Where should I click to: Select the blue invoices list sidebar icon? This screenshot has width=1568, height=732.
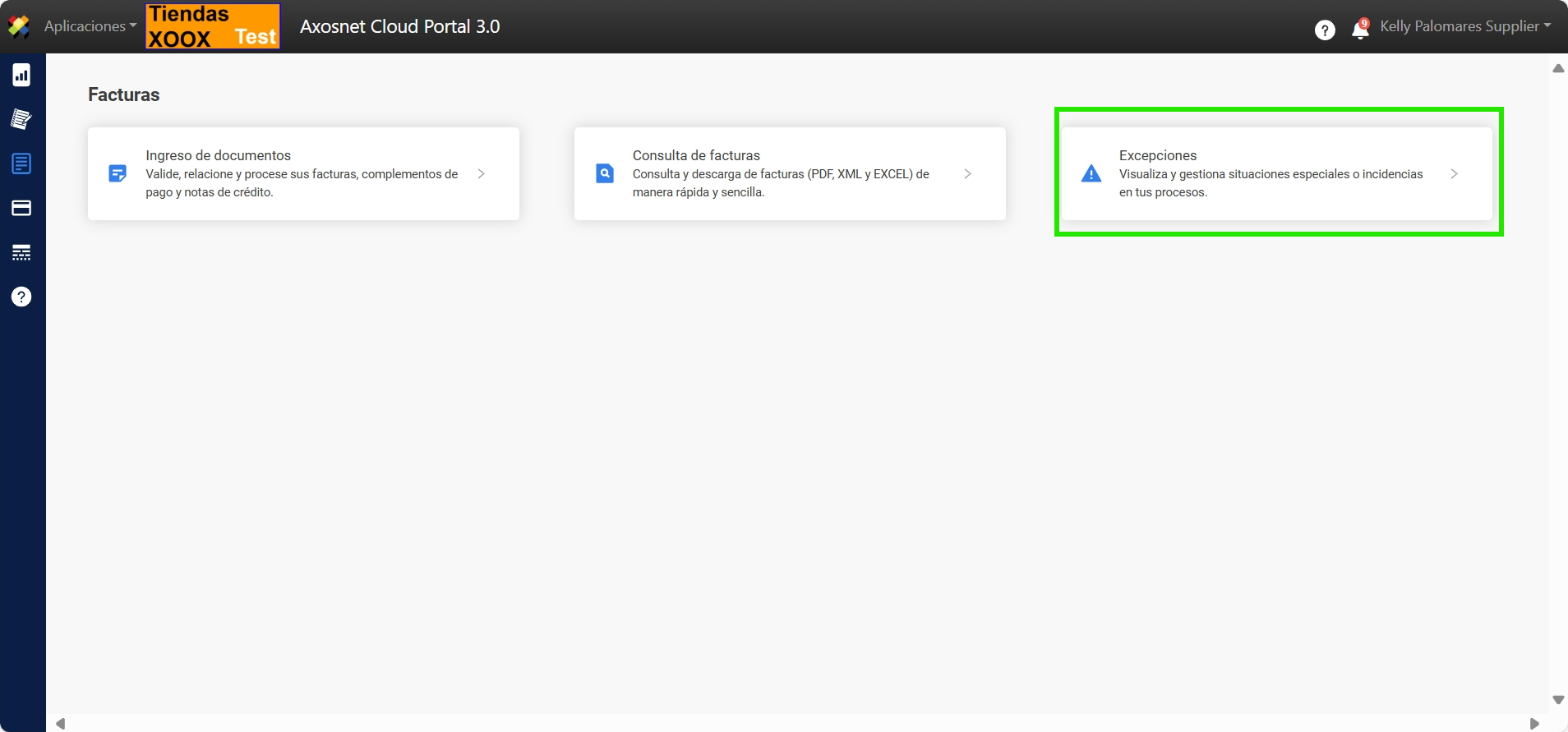[x=21, y=163]
